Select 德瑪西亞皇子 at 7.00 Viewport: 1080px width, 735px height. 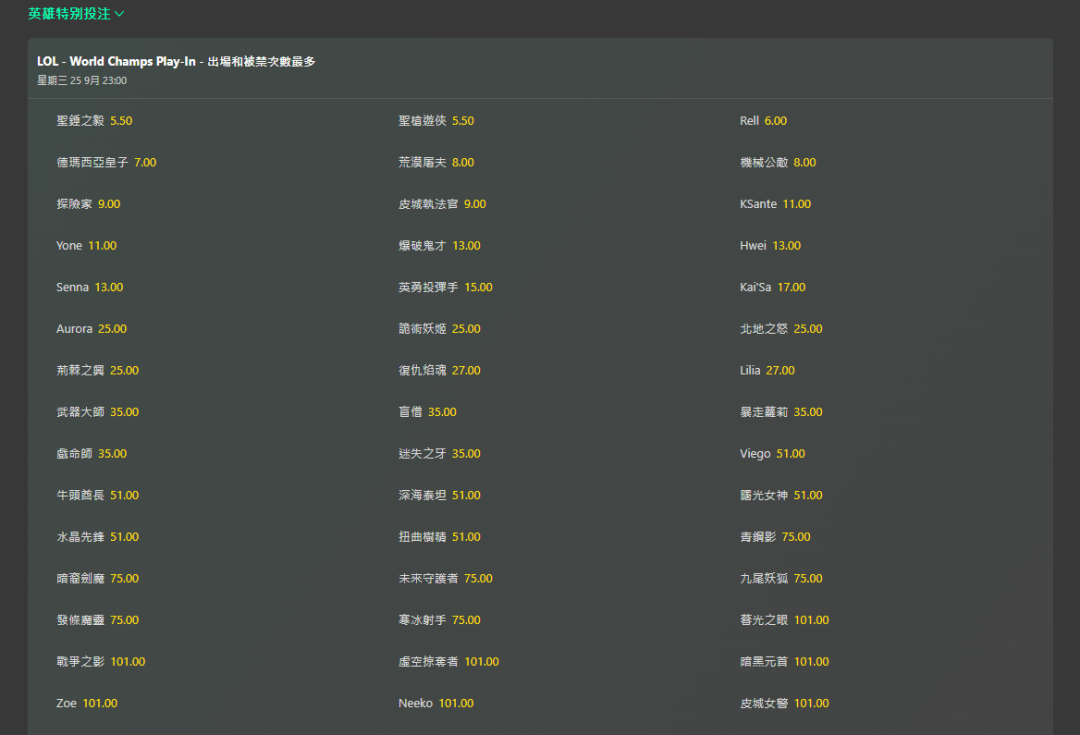click(x=145, y=163)
